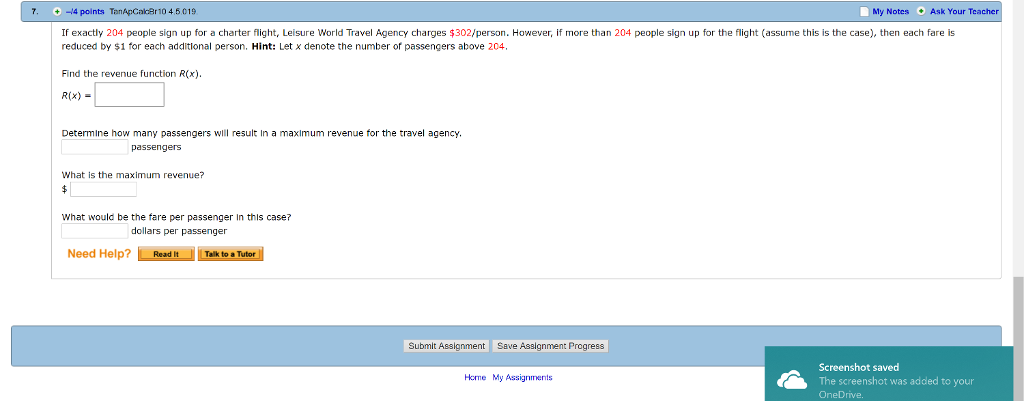
Task: Click Submit Assignment button
Action: (447, 346)
